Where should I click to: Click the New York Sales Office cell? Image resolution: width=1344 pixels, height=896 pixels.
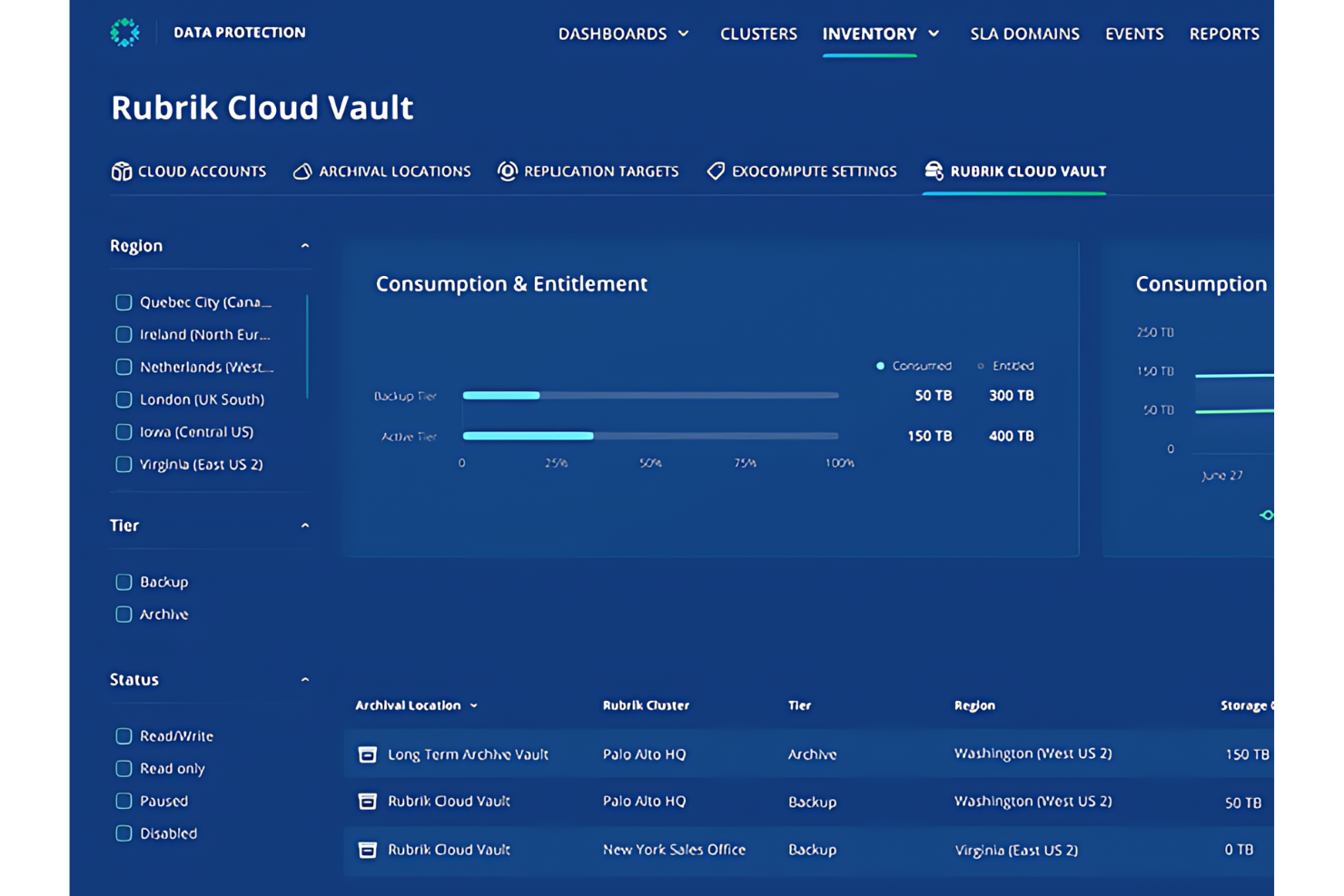[674, 850]
